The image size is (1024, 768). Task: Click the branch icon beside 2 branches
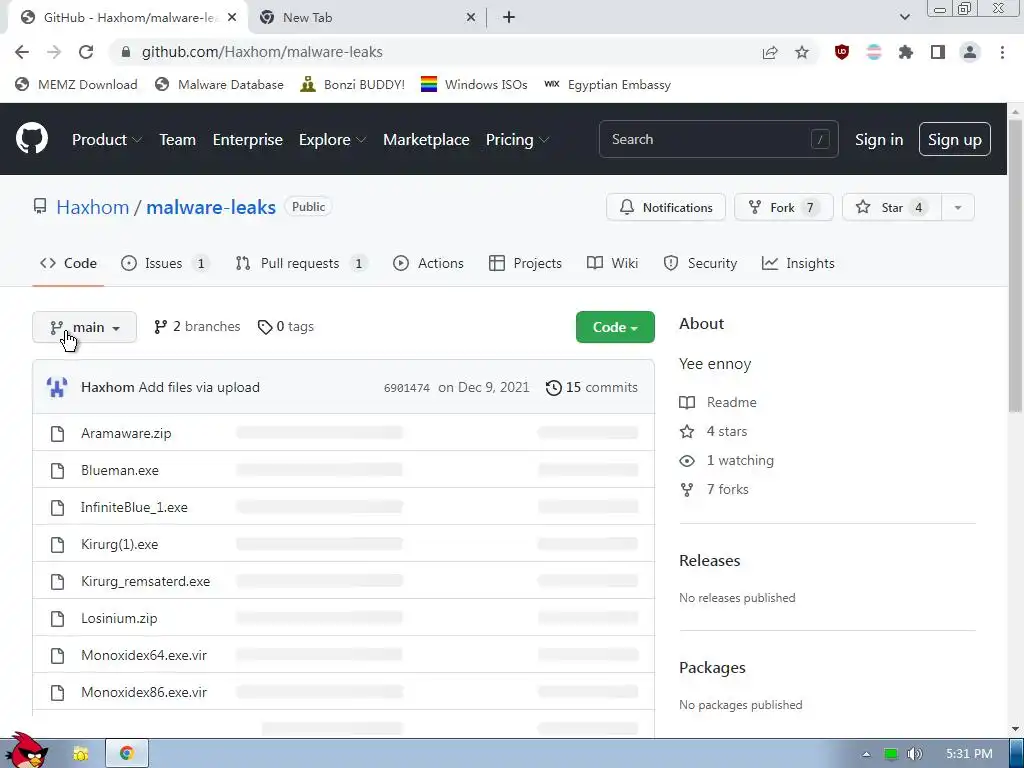click(x=161, y=327)
